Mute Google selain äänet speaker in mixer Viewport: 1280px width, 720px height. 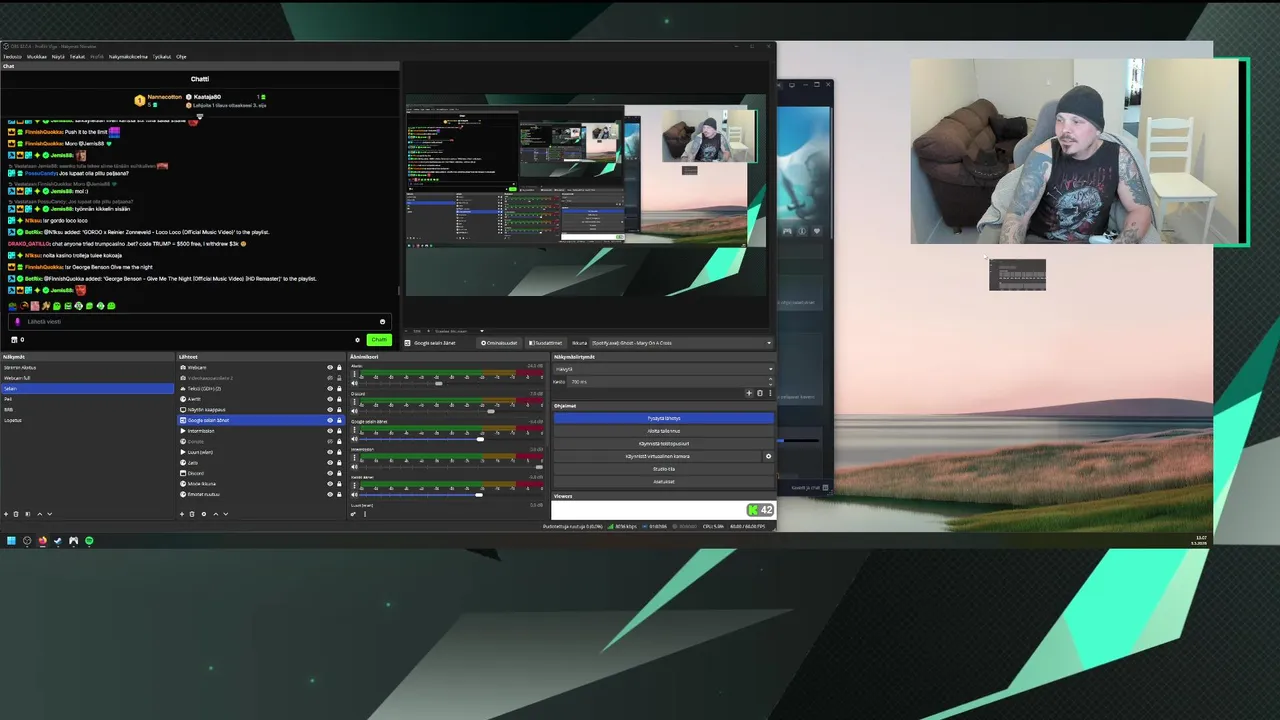pyautogui.click(x=354, y=439)
